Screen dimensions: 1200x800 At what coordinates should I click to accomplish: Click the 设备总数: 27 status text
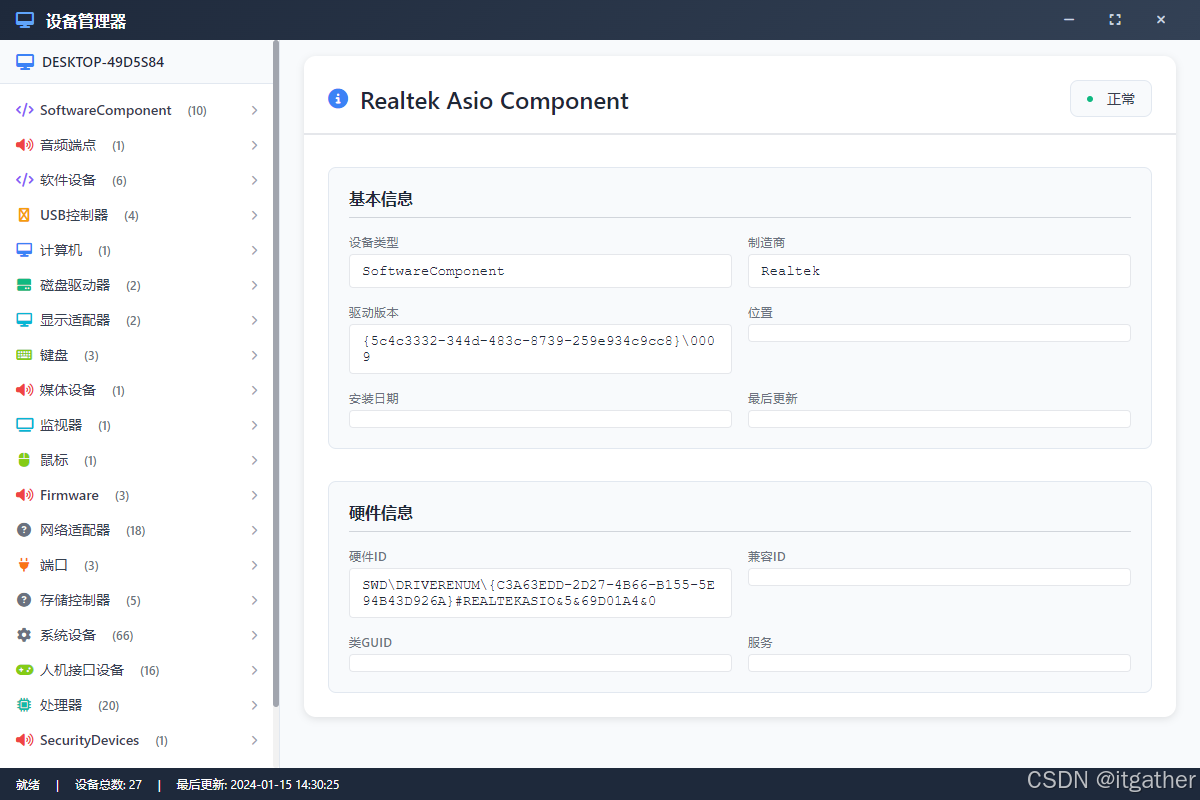[108, 785]
